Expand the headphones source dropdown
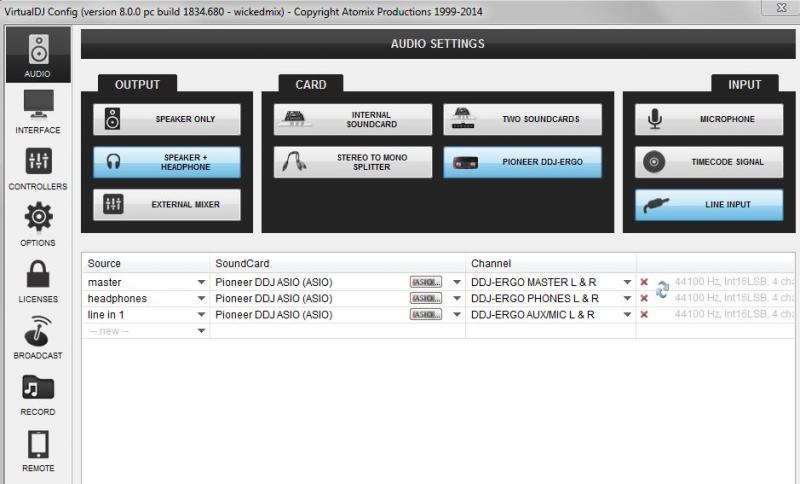800x484 pixels. 201,298
